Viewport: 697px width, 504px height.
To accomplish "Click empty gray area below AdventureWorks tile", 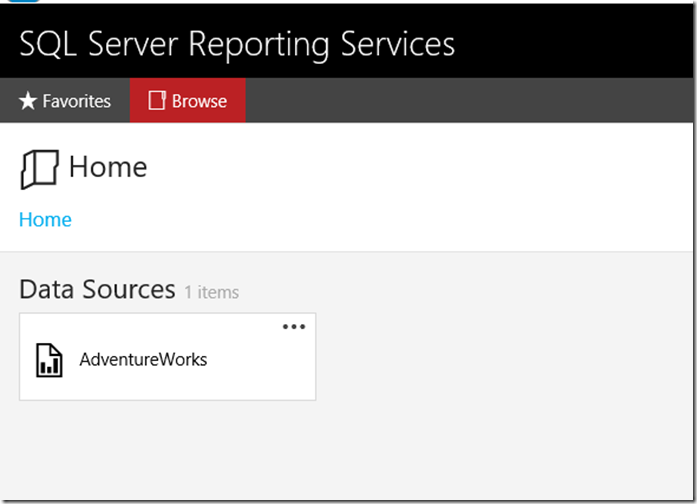I will 167,450.
